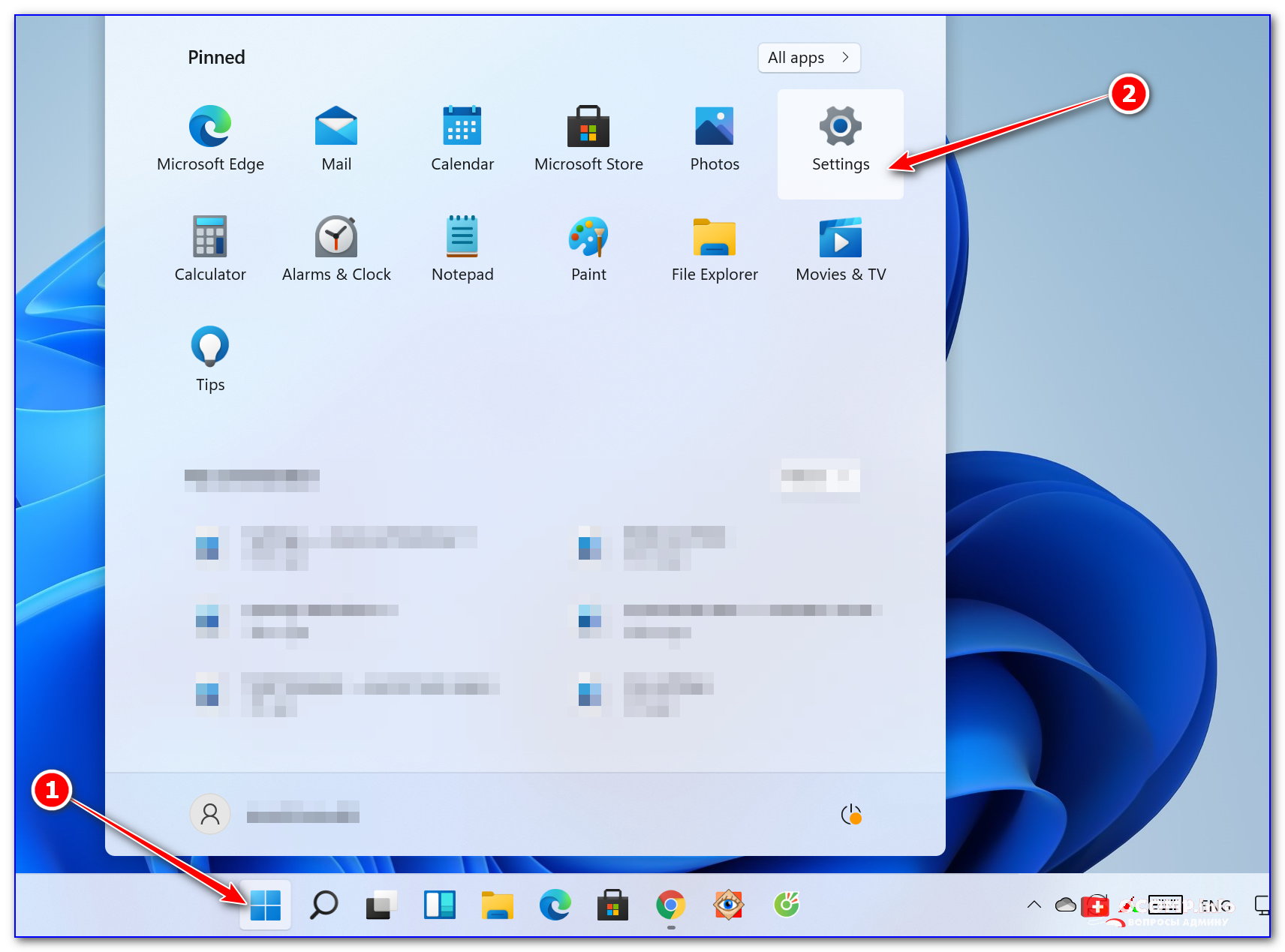Open the green circular app on taskbar
This screenshot has height=952, width=1285.
click(787, 905)
